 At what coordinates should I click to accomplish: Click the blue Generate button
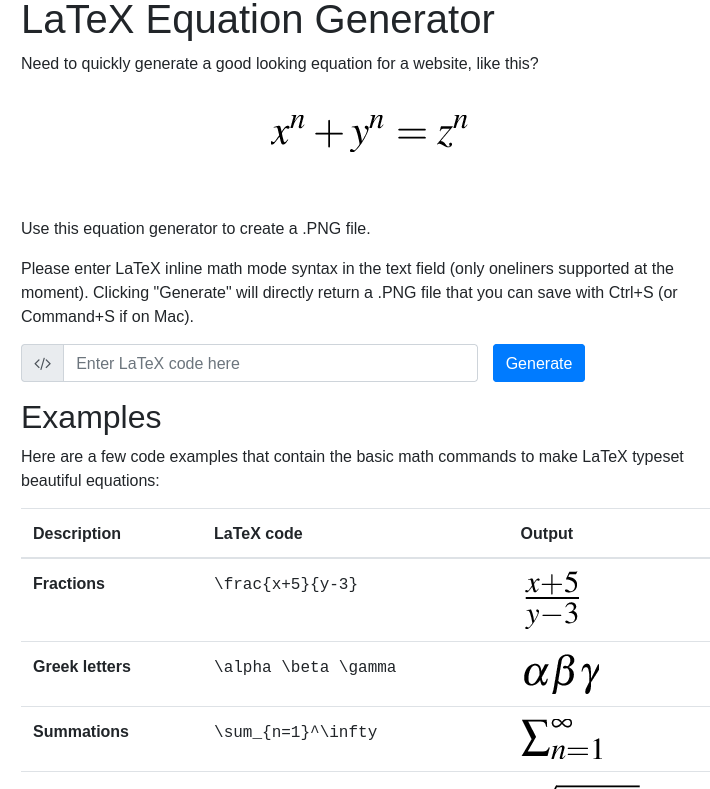click(x=538, y=363)
